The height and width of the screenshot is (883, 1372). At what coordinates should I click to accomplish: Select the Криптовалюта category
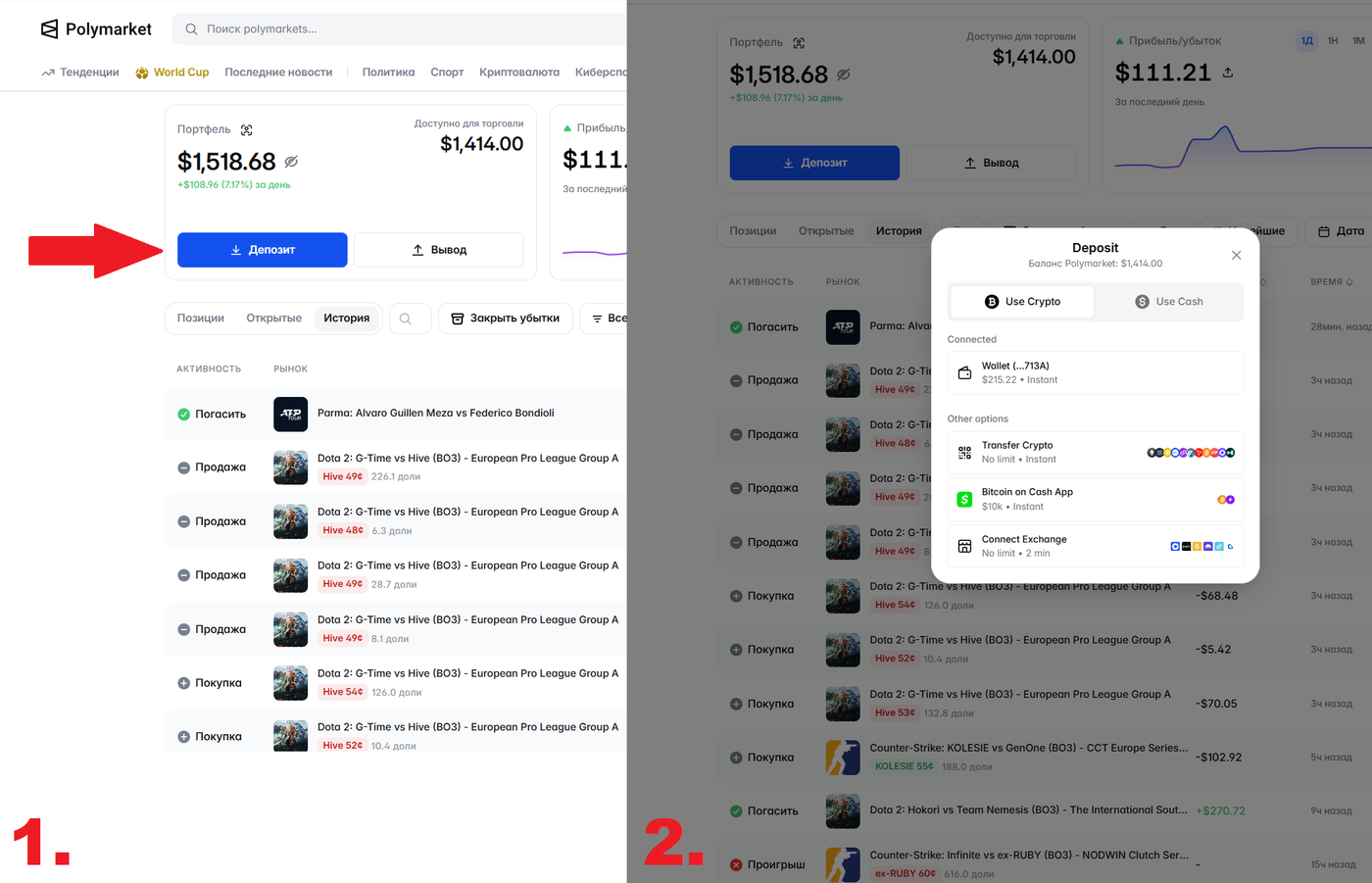(519, 73)
